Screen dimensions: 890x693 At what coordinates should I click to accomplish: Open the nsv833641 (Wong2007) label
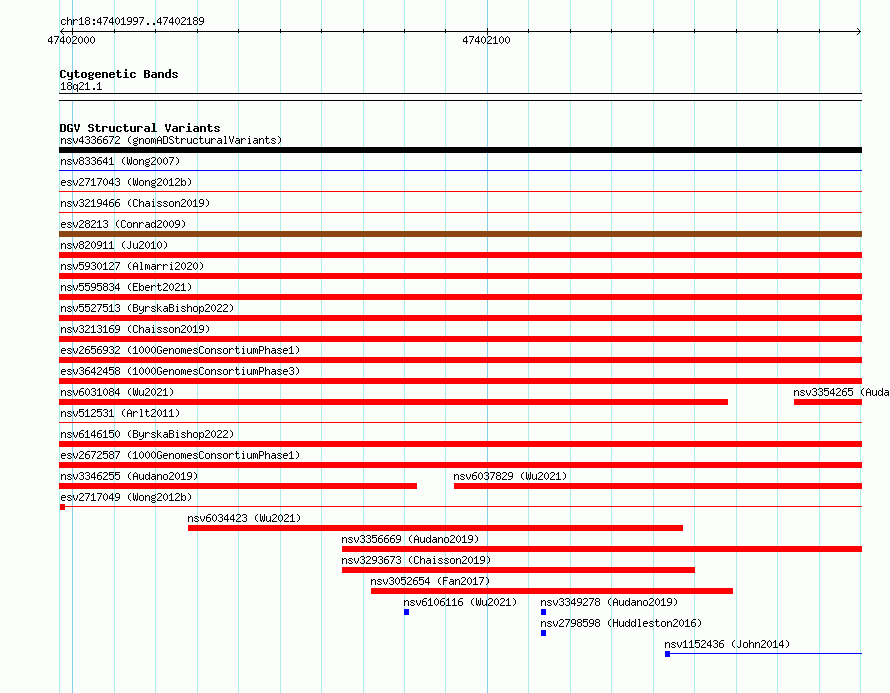click(x=120, y=161)
